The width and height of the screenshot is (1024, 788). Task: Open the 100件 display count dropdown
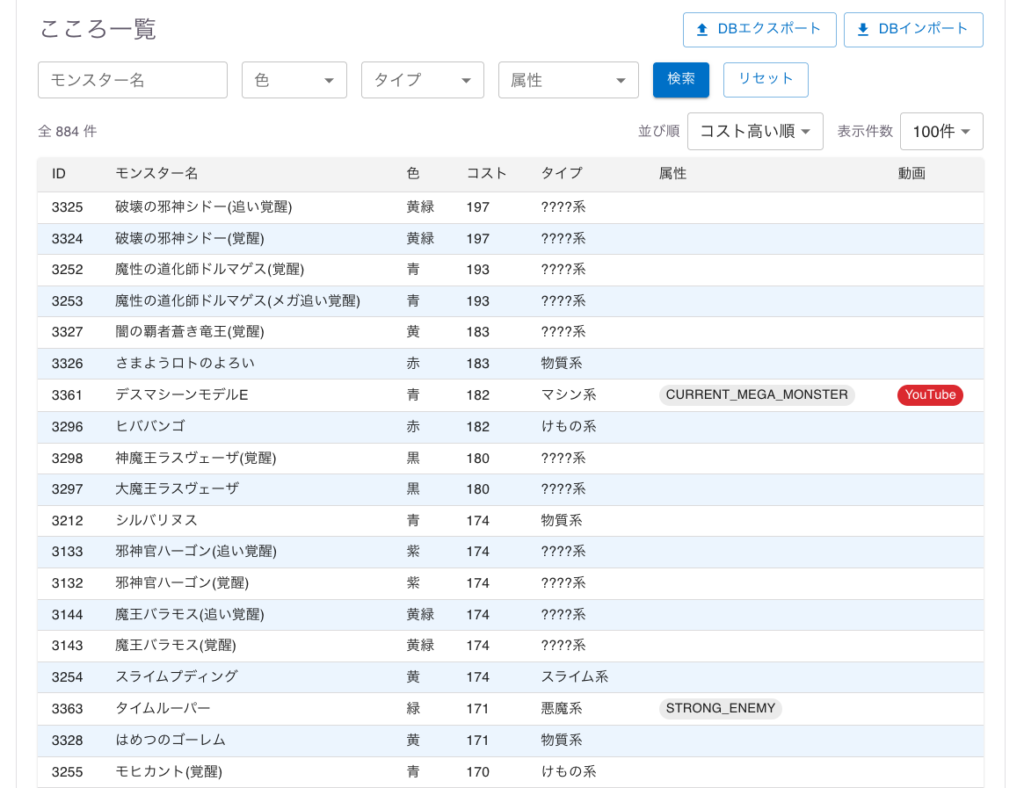pos(941,131)
